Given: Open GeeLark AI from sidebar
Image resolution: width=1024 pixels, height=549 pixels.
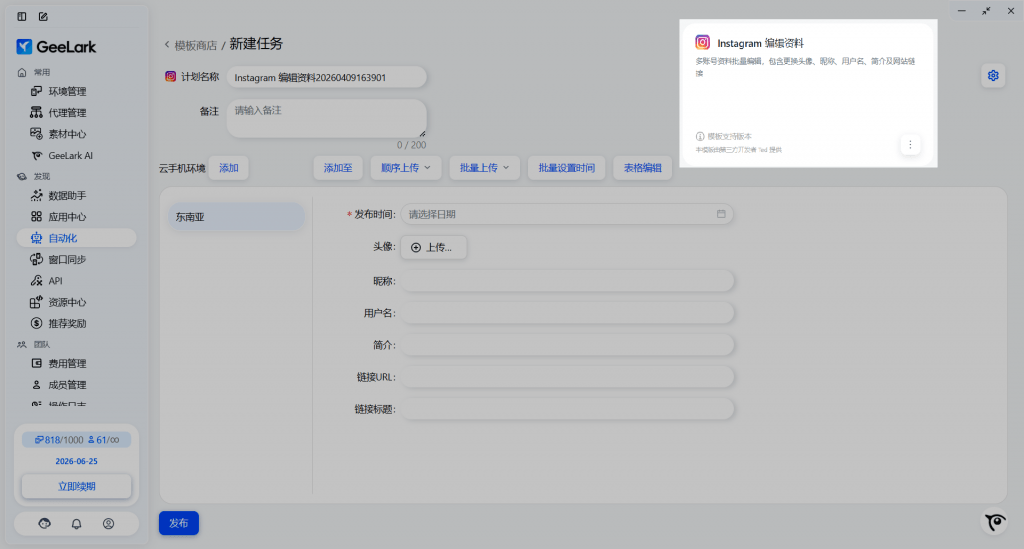Looking at the screenshot, I should [70, 155].
